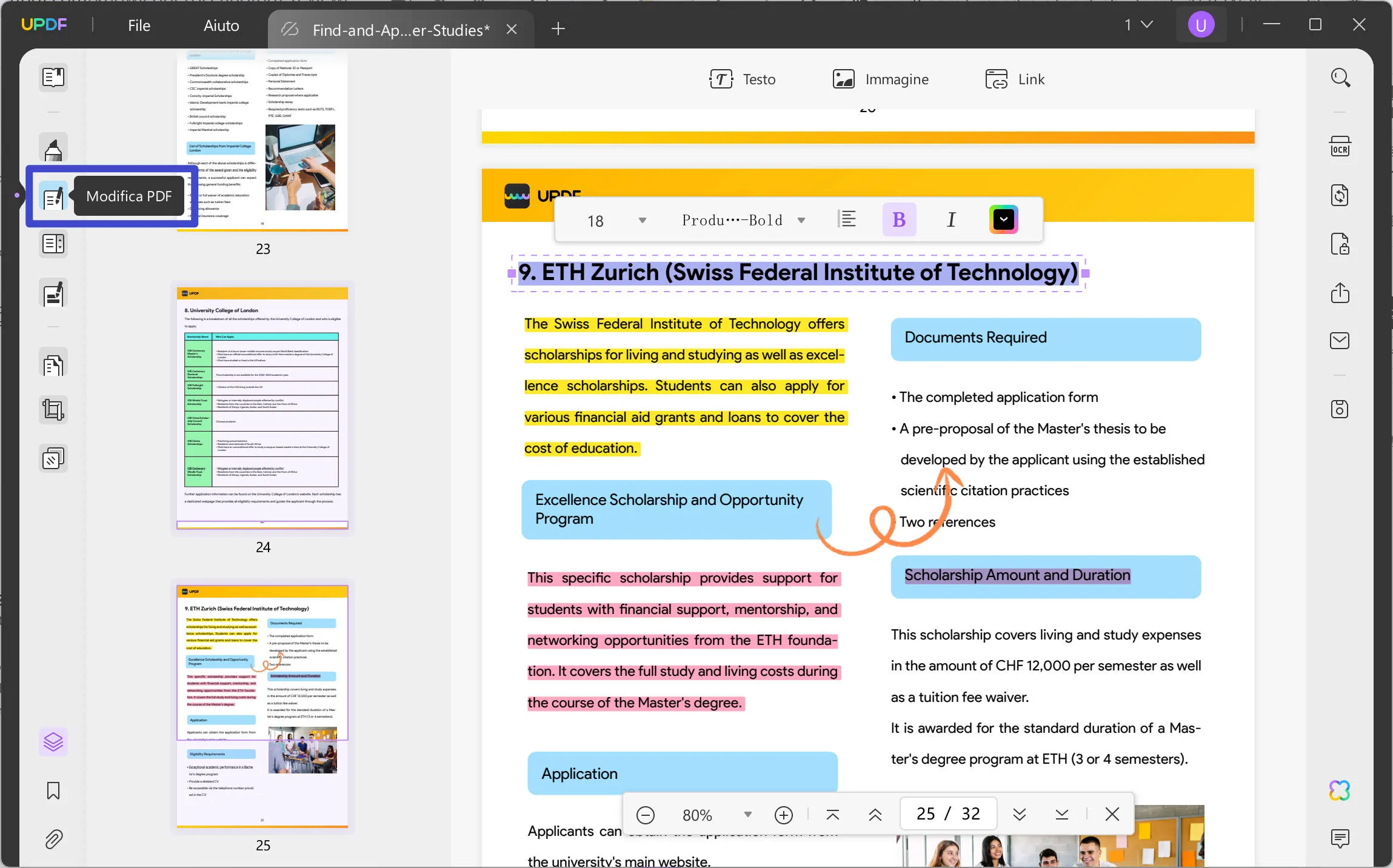Click the '9. ETH Zurich' heading text
Viewport: 1393px width, 868px height.
[798, 273]
